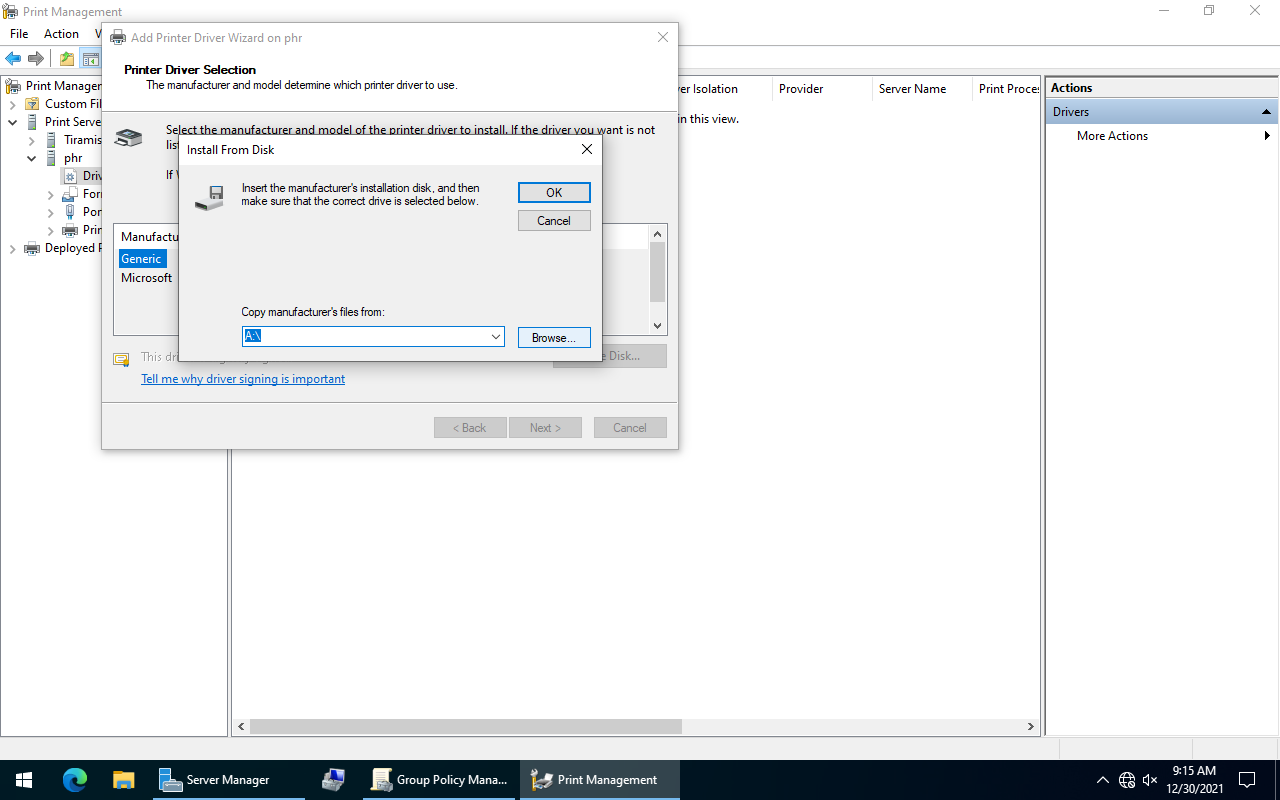Image resolution: width=1280 pixels, height=800 pixels.
Task: Open the 'Copy manufacturer's files from' dropdown
Action: (496, 337)
